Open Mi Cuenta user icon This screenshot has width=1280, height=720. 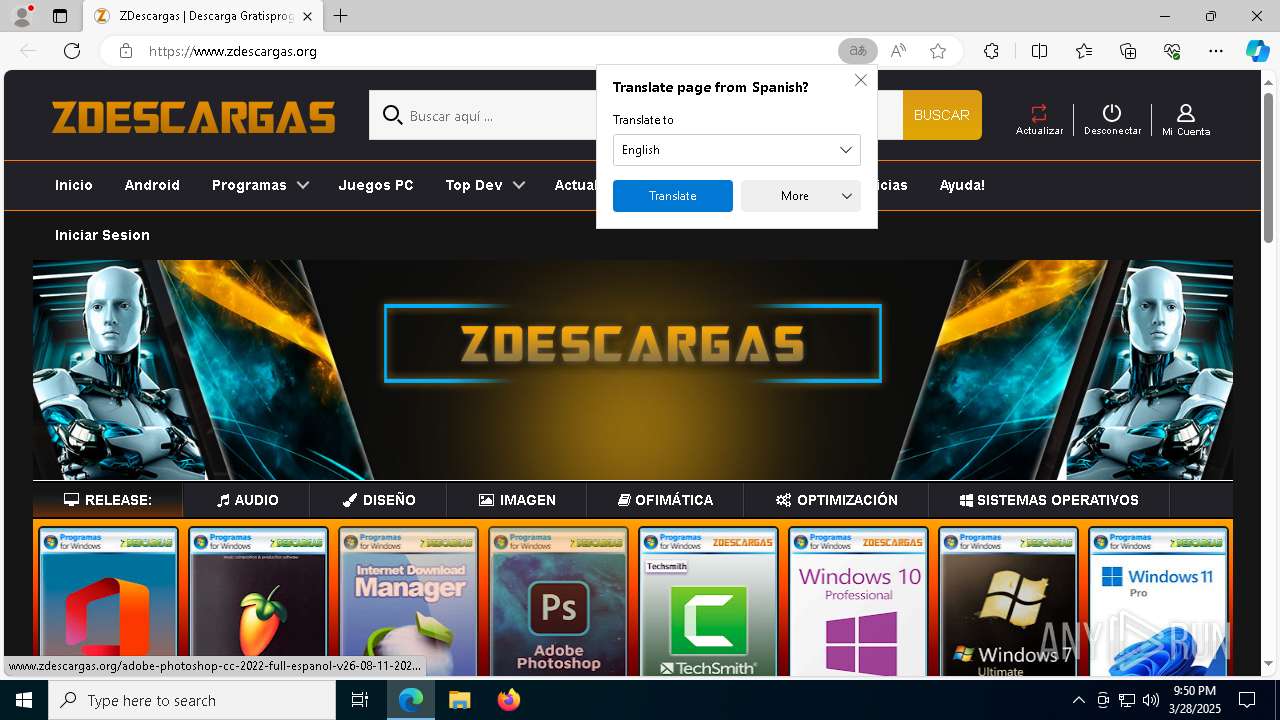pyautogui.click(x=1186, y=119)
